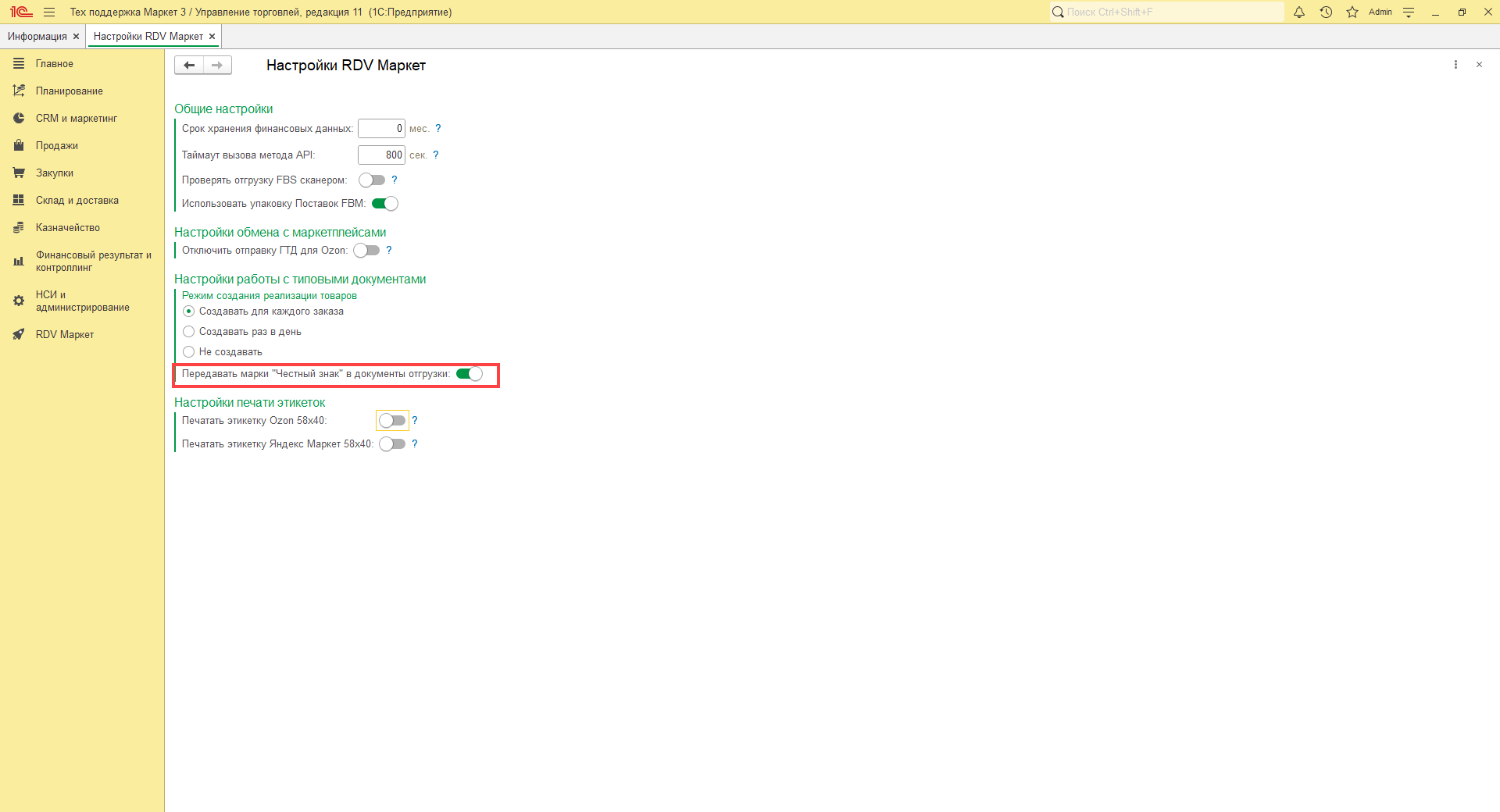Click the CRM и маркетинг pie icon
1500x812 pixels.
click(x=19, y=118)
